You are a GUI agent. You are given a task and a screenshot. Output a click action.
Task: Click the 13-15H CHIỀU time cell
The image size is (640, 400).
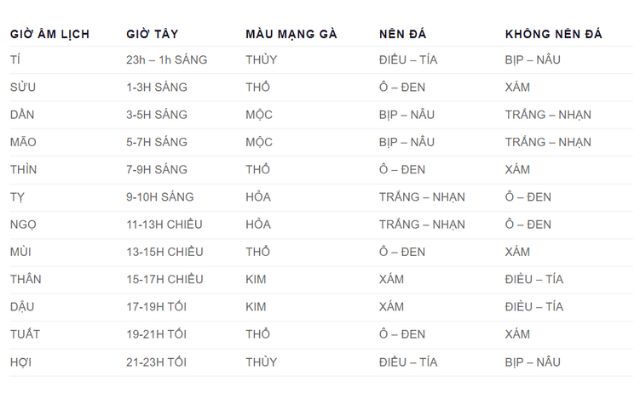(x=164, y=252)
